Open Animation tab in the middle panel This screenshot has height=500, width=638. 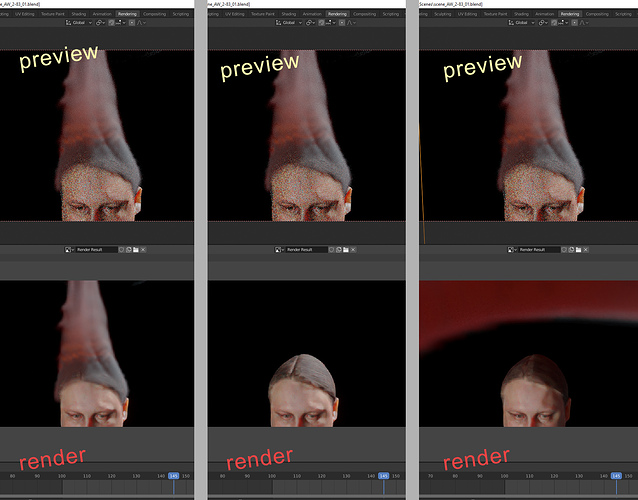coord(312,14)
